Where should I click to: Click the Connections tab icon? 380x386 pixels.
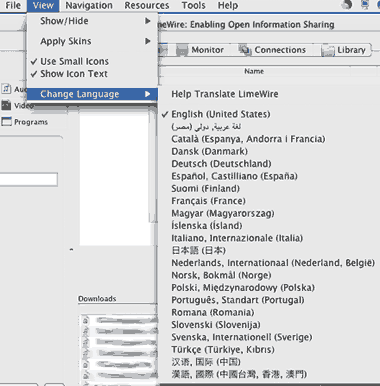244,50
